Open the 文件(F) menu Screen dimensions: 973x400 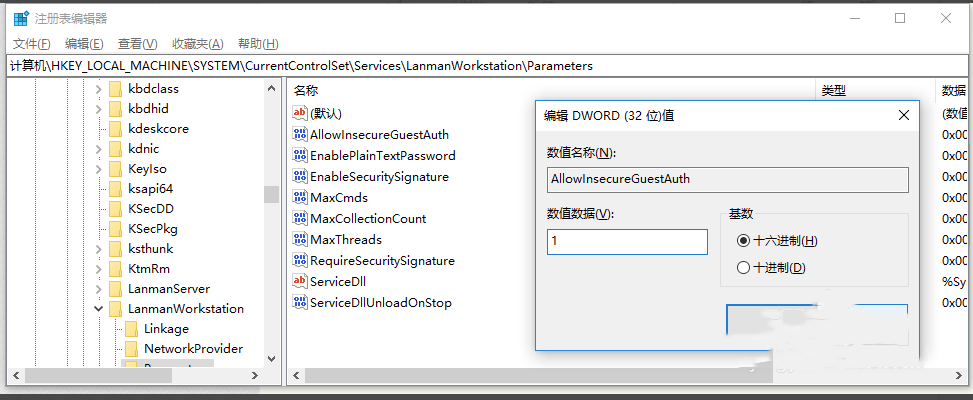click(x=31, y=44)
